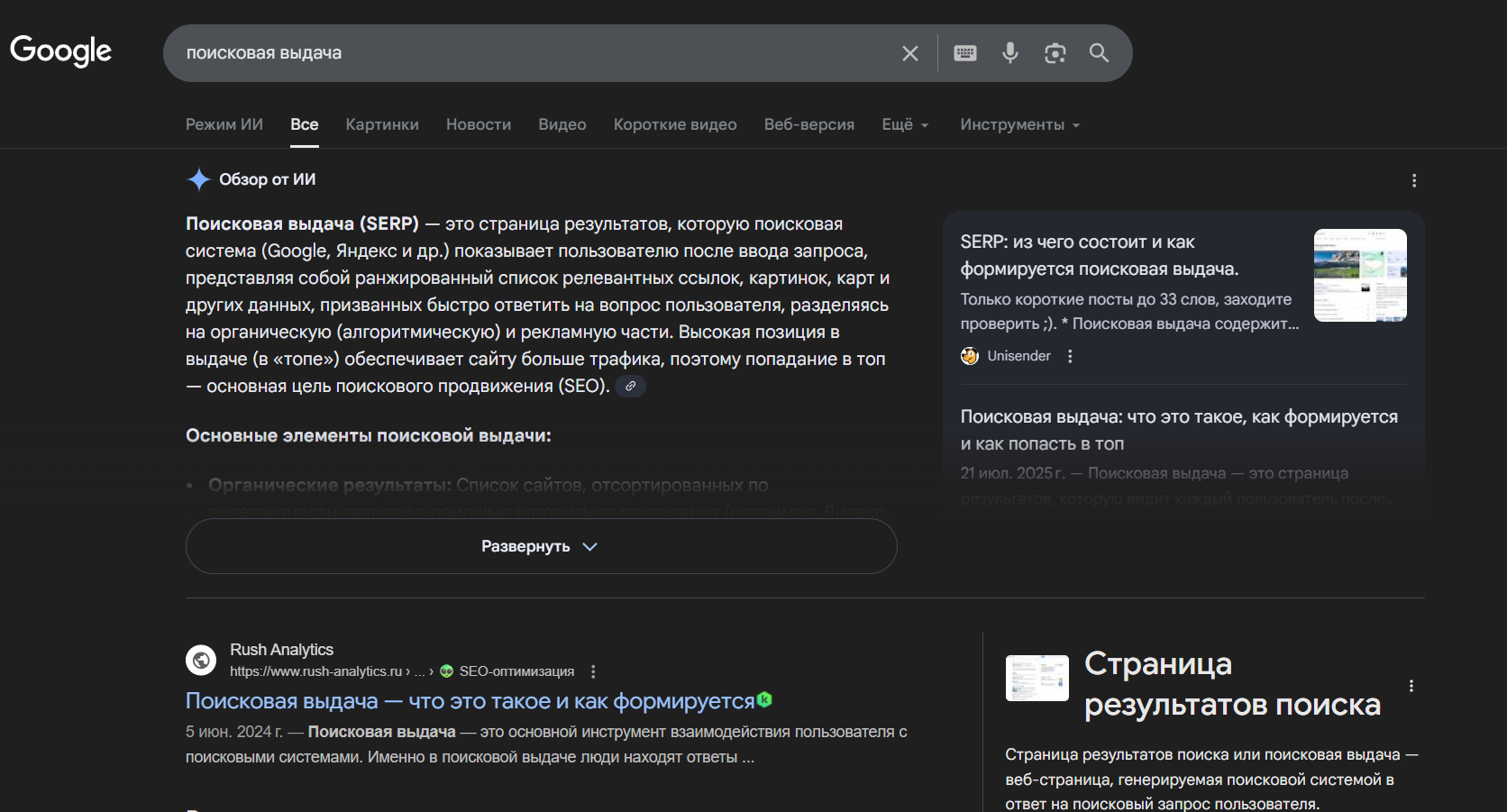Expand the Ещё tab dropdown
Image resolution: width=1507 pixels, height=812 pixels.
click(904, 124)
